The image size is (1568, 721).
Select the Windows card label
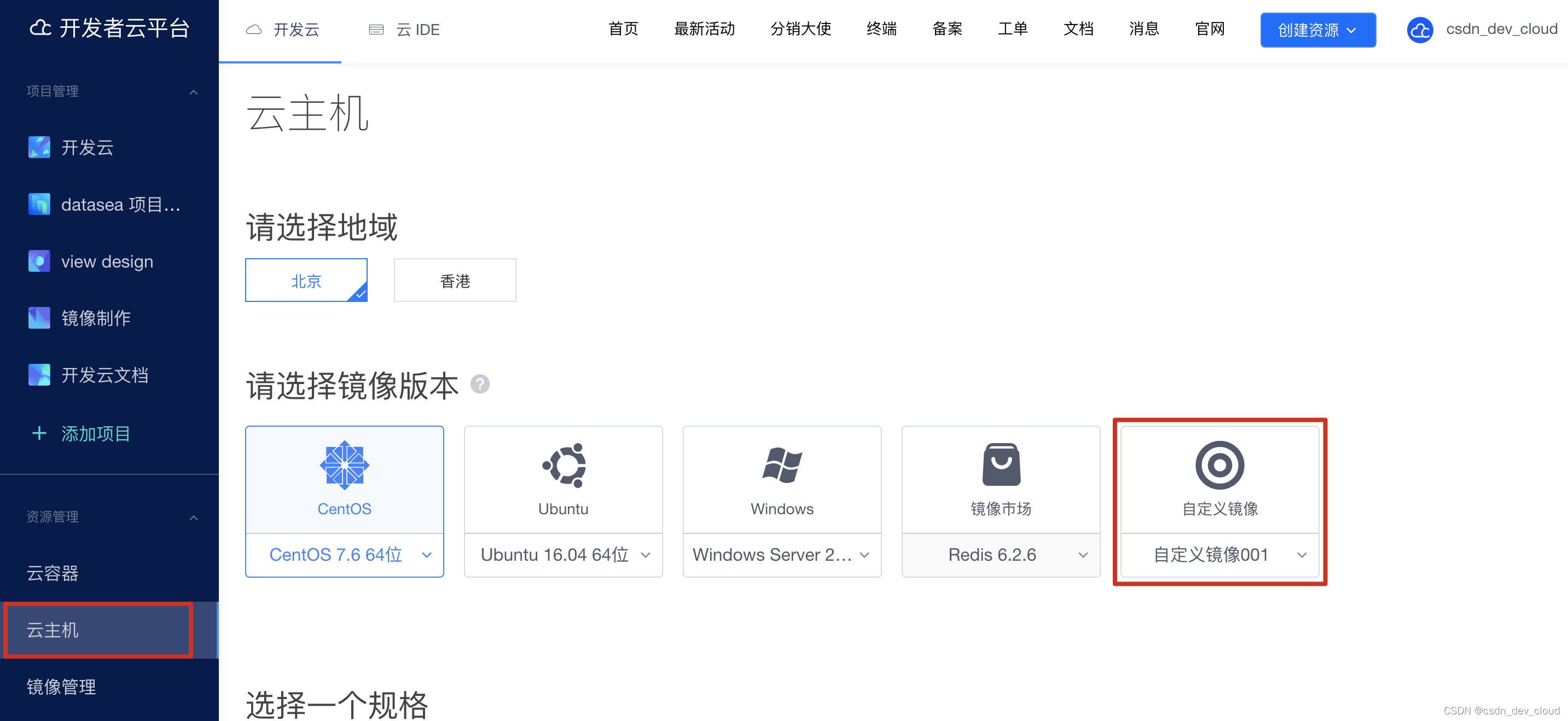pos(782,509)
